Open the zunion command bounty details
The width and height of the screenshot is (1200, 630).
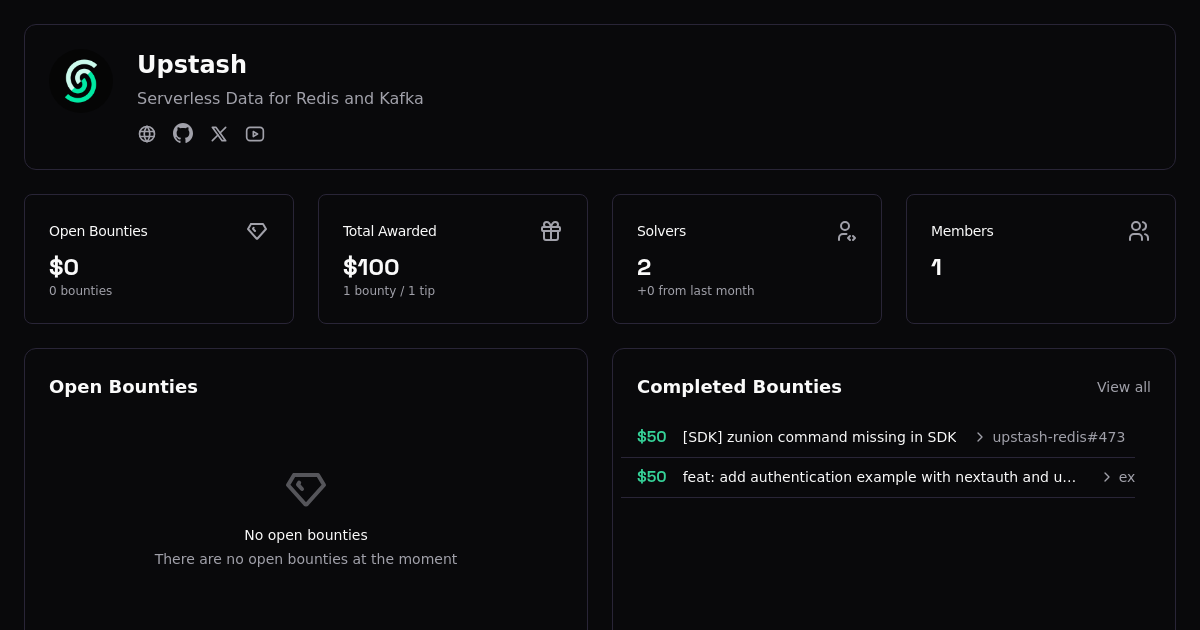pyautogui.click(x=819, y=437)
